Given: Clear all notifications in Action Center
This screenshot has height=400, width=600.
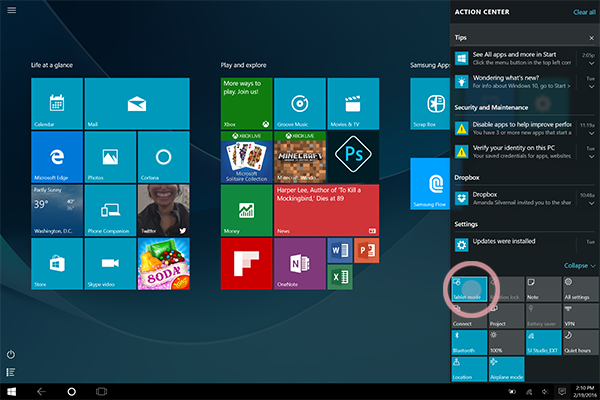Looking at the screenshot, I should click(584, 12).
